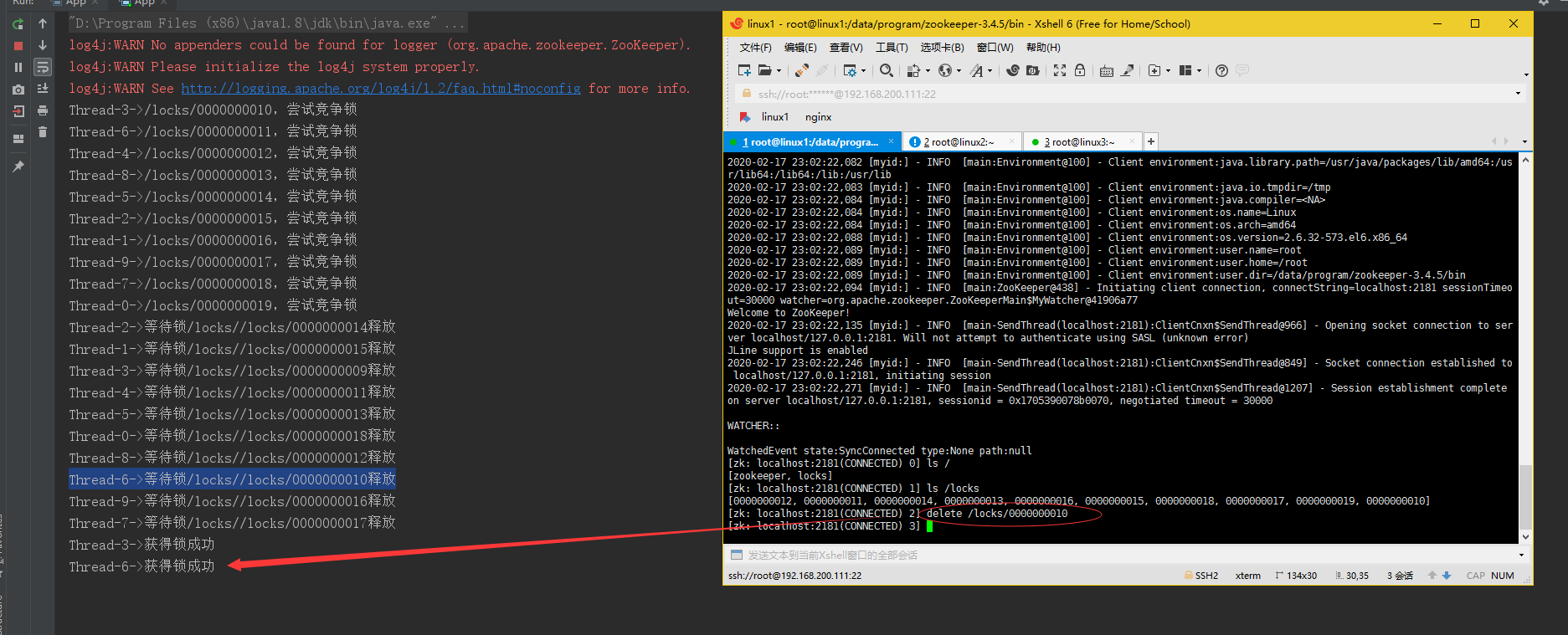Lock the Xshell screen with padlock icon
Viewport: 1568px width, 635px height.
tap(1080, 70)
